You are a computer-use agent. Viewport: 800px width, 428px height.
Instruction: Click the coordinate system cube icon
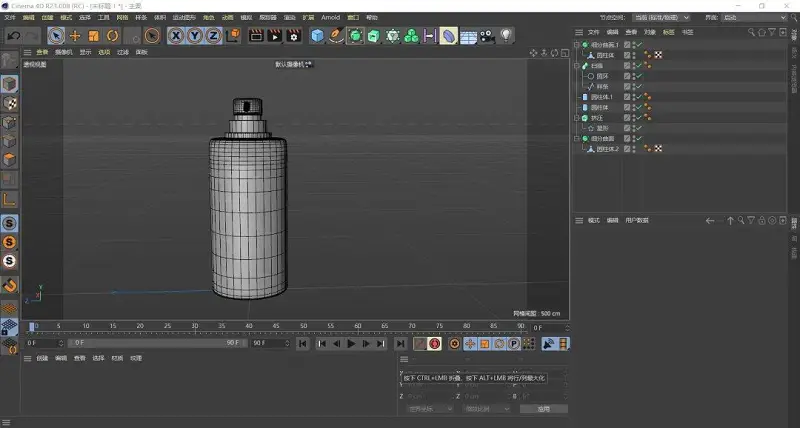pos(233,35)
